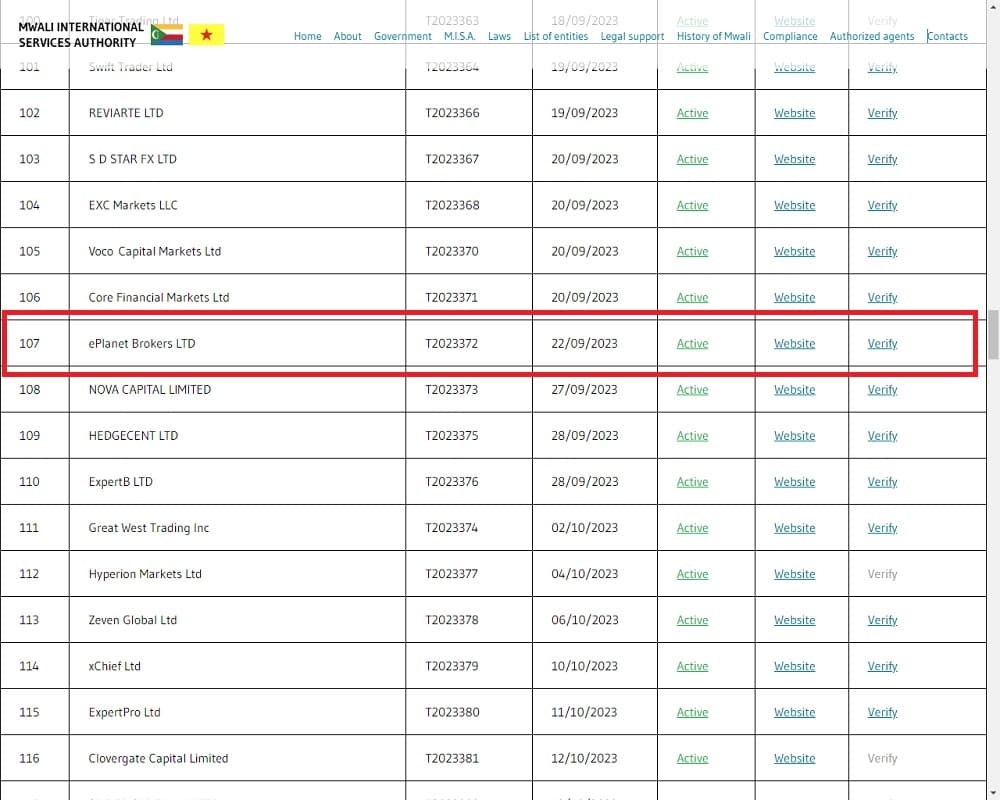
Task: Open the Home menu item
Action: tap(307, 36)
